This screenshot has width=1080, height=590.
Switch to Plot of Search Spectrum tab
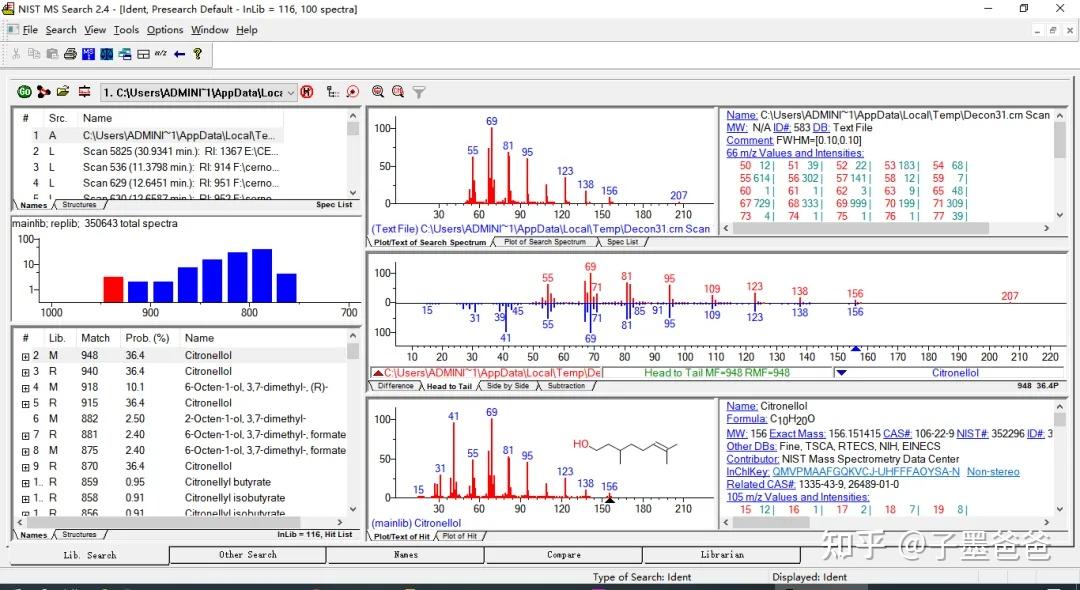pyautogui.click(x=545, y=242)
